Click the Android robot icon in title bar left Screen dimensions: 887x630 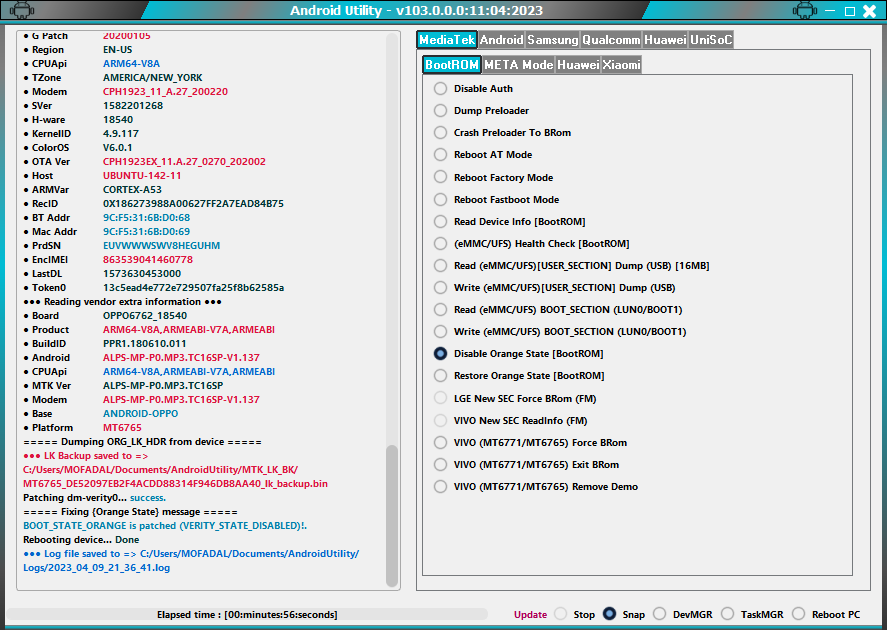click(x=22, y=10)
